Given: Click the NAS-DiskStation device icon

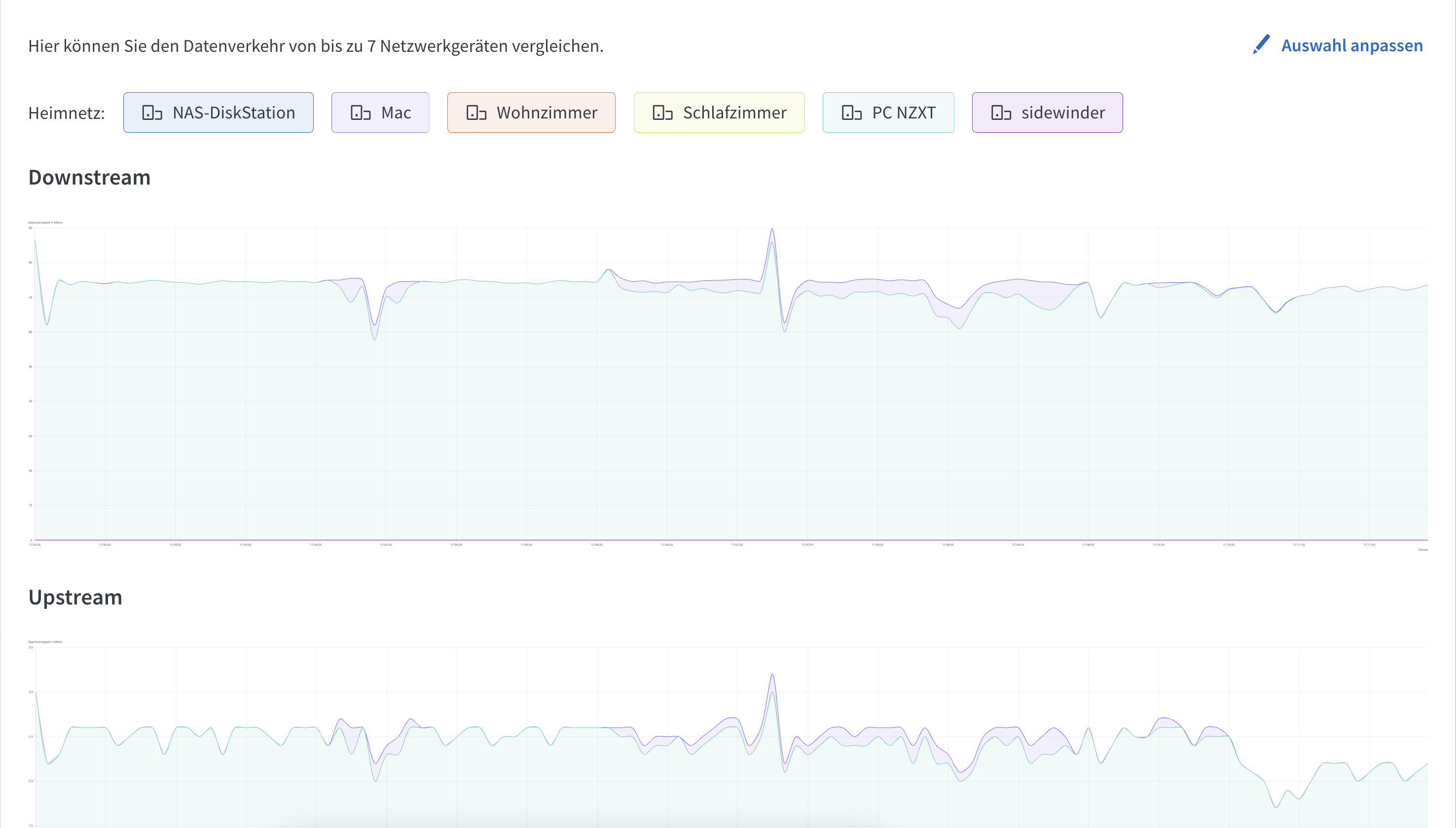Looking at the screenshot, I should coord(152,113).
